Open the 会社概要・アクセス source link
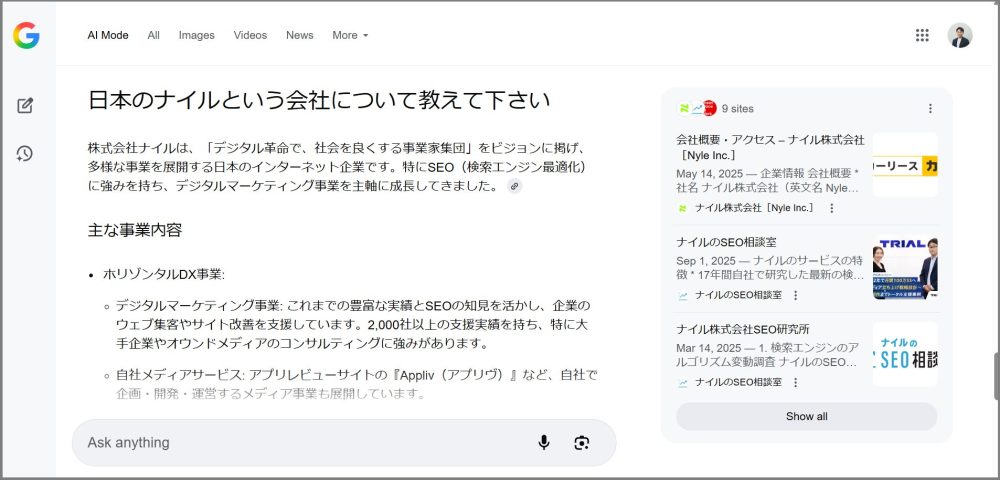The width and height of the screenshot is (1000, 480). click(770, 147)
